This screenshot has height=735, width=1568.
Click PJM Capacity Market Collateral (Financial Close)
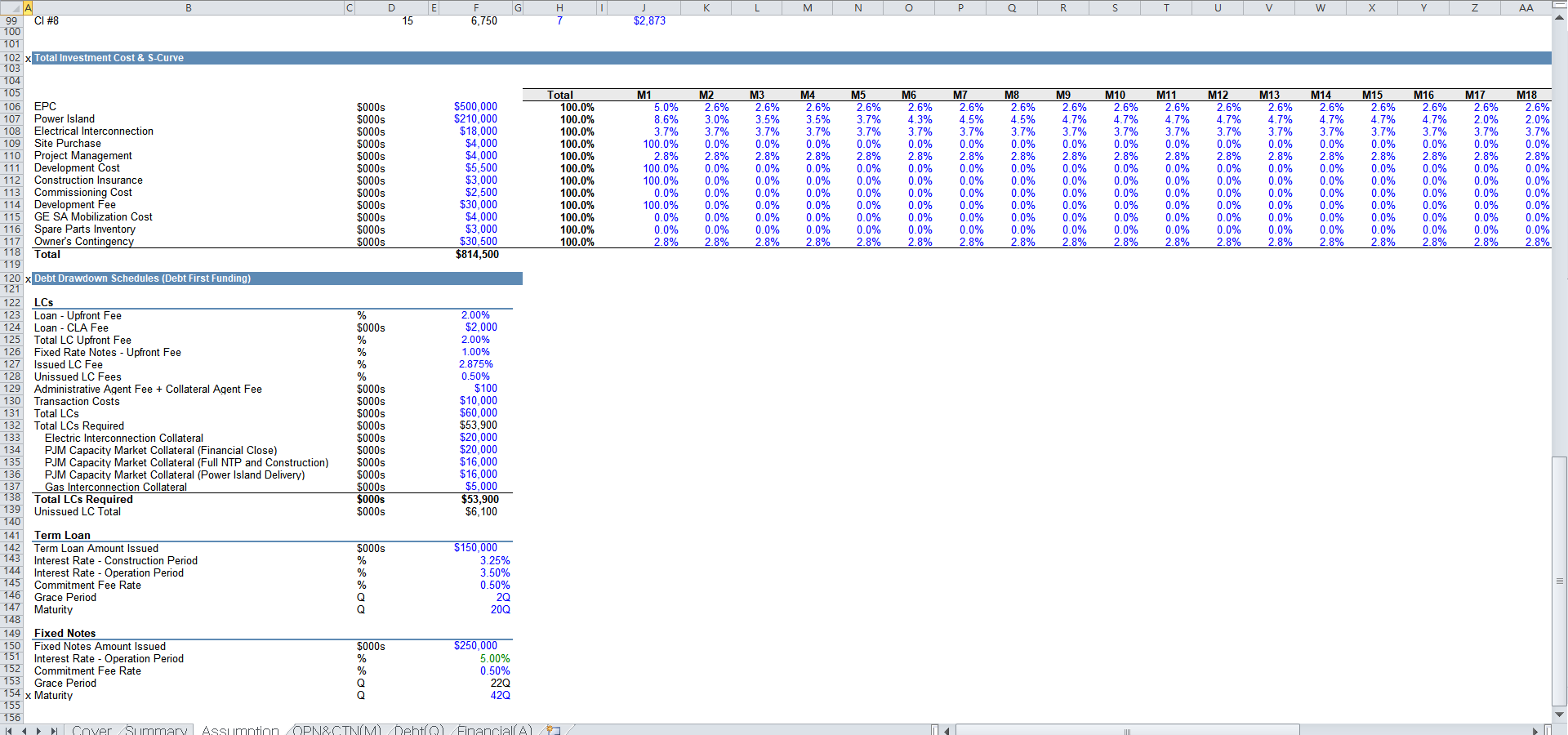coord(161,450)
